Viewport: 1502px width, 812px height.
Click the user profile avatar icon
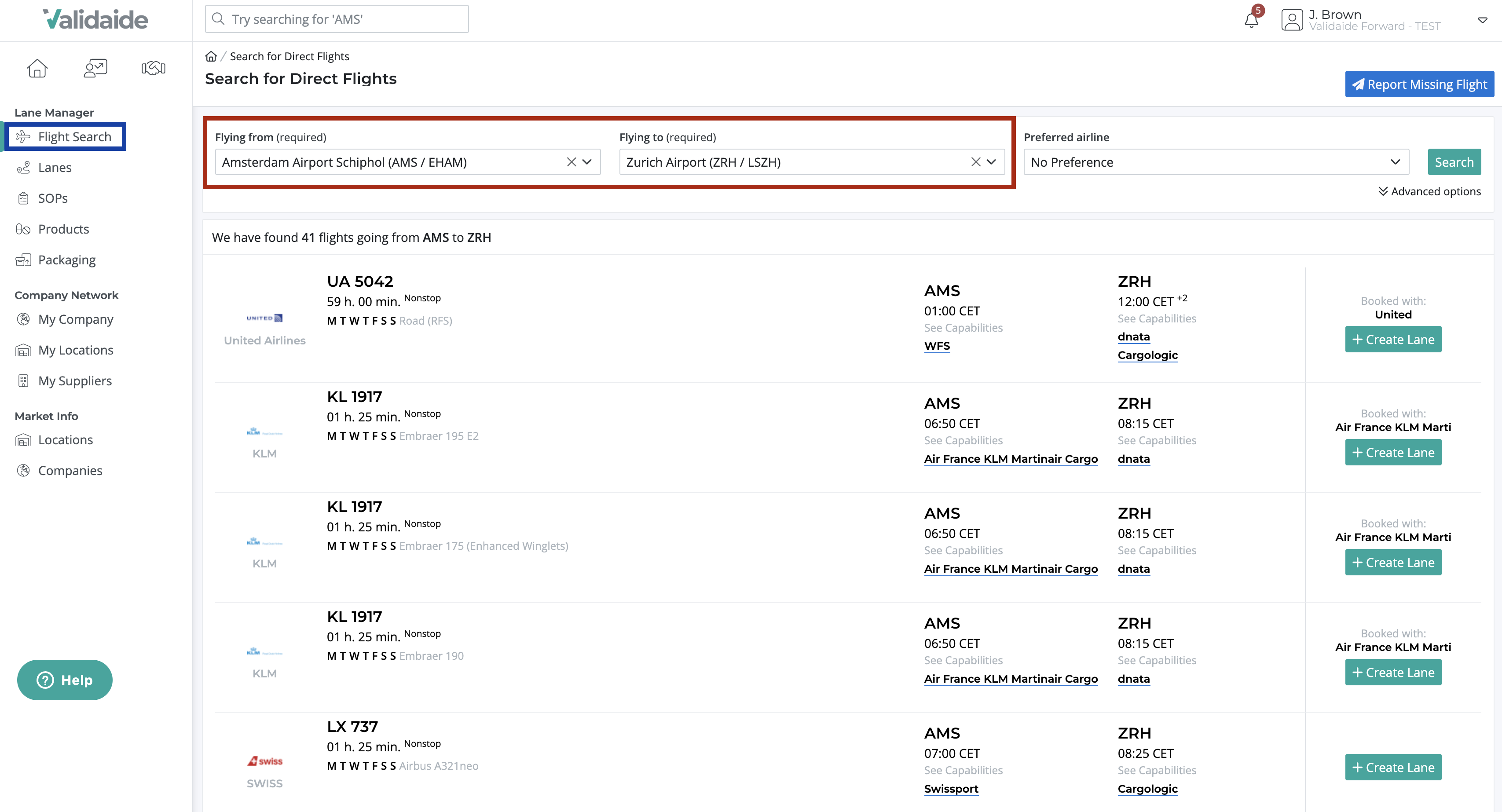(1292, 20)
